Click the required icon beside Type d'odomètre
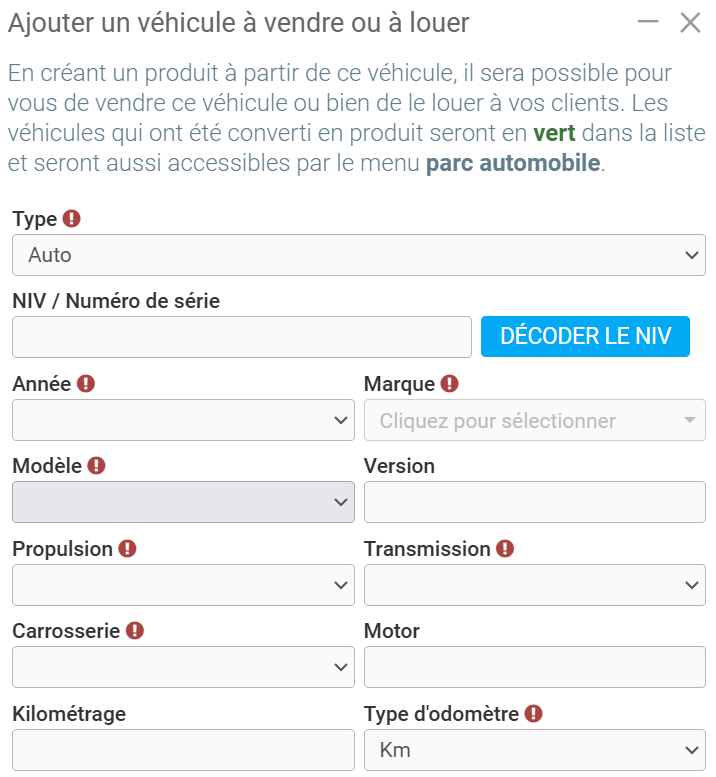 533,713
